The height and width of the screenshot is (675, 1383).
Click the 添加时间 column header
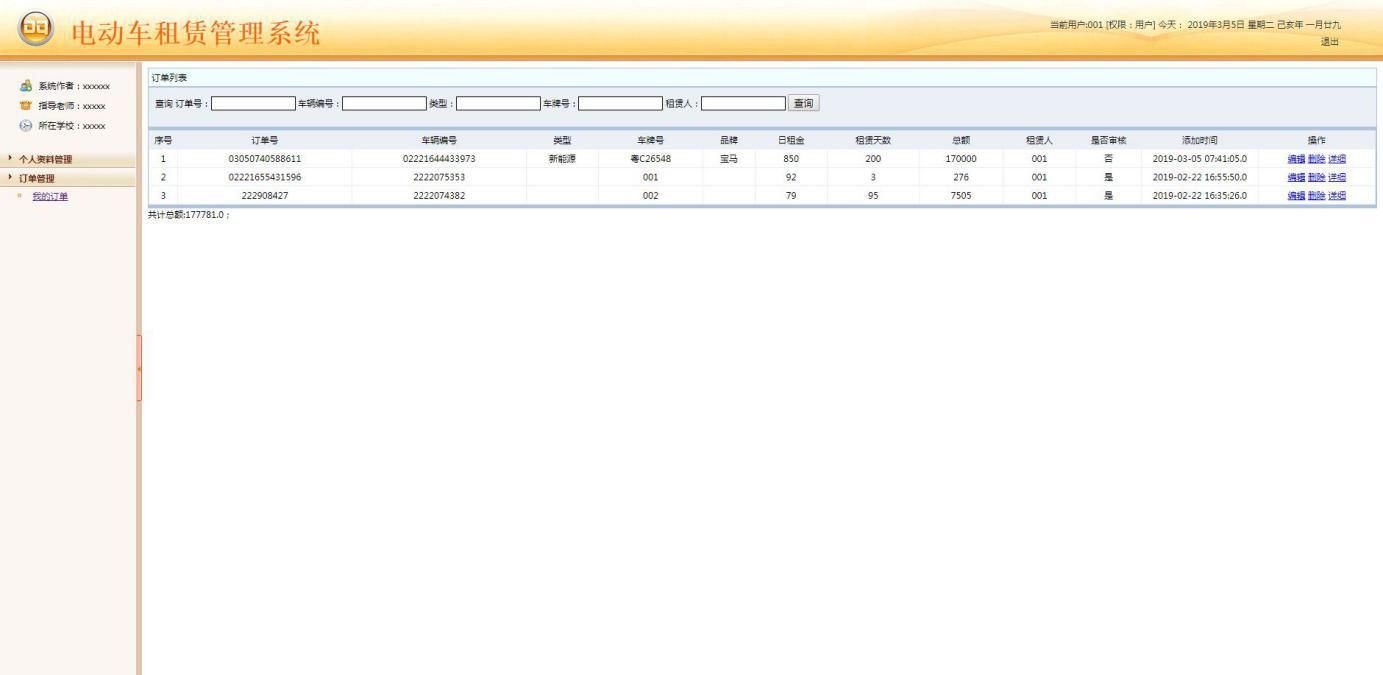tap(1199, 140)
